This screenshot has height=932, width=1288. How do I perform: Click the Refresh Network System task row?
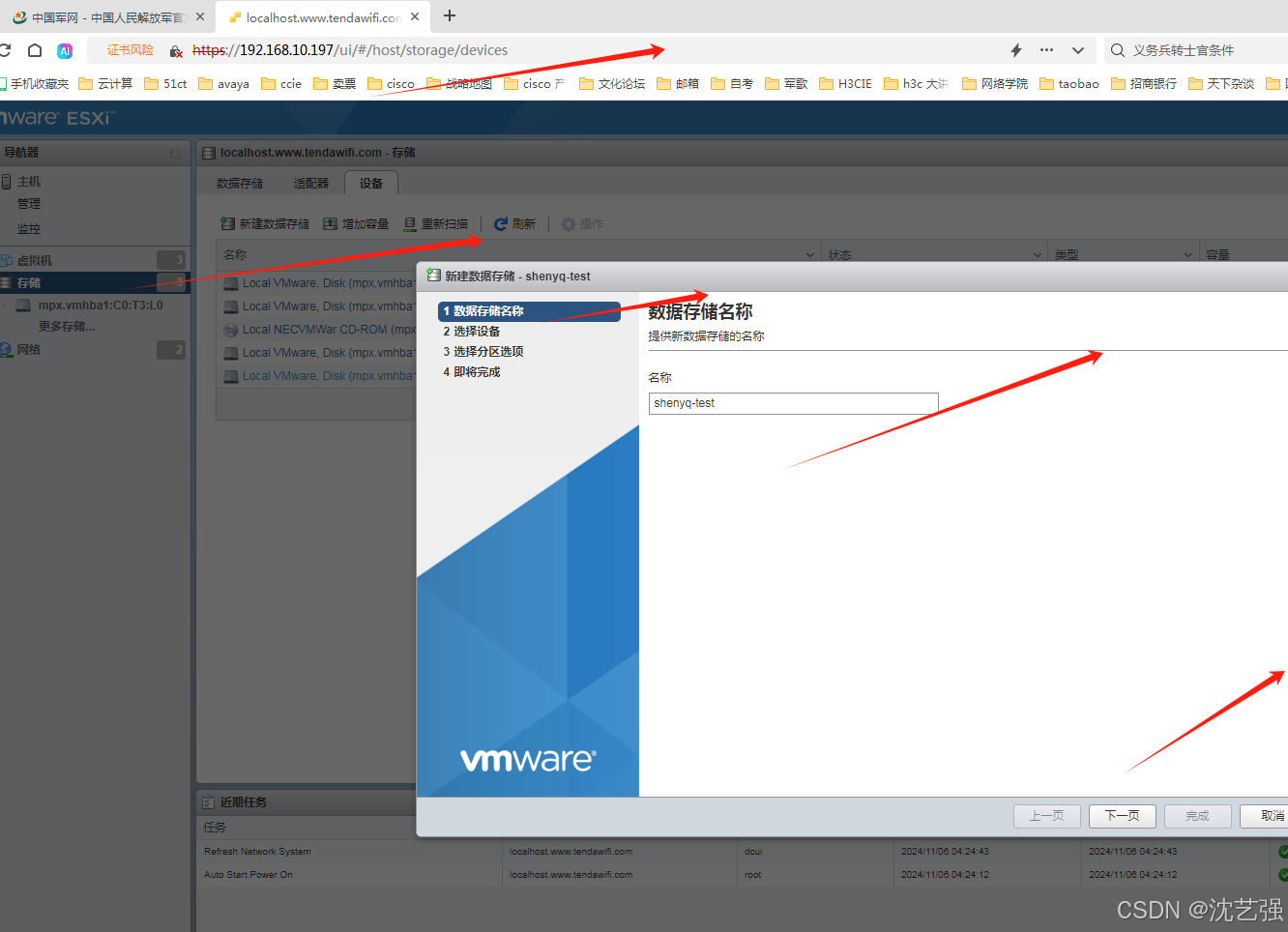pos(742,852)
